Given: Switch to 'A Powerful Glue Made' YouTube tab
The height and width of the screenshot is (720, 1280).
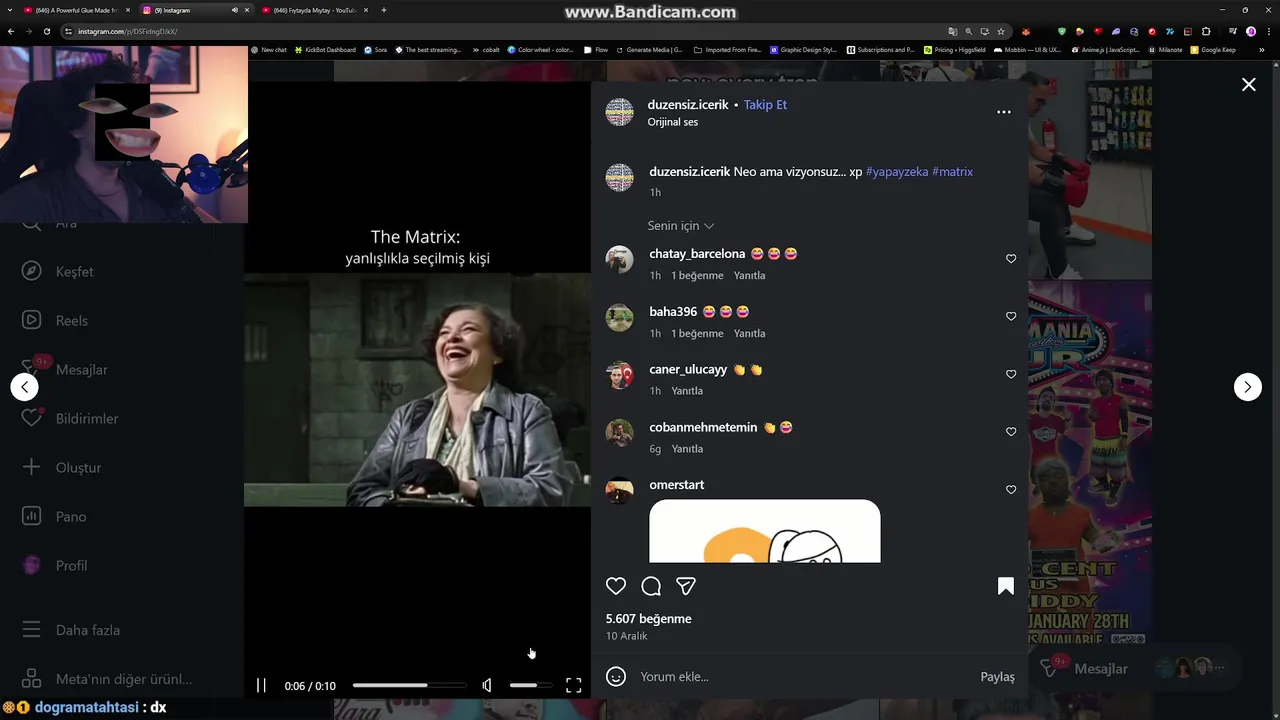Looking at the screenshot, I should [77, 10].
